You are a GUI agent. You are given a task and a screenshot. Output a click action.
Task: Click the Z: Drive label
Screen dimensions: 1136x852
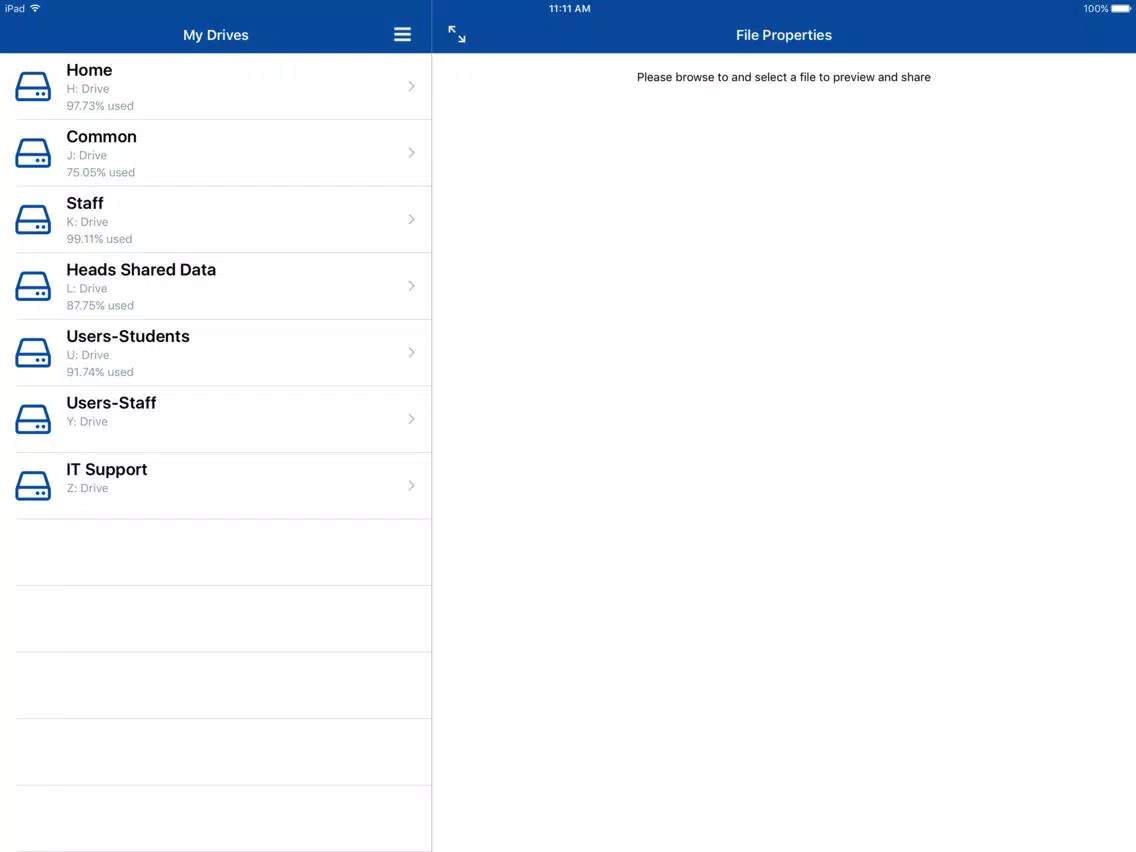[88, 489]
